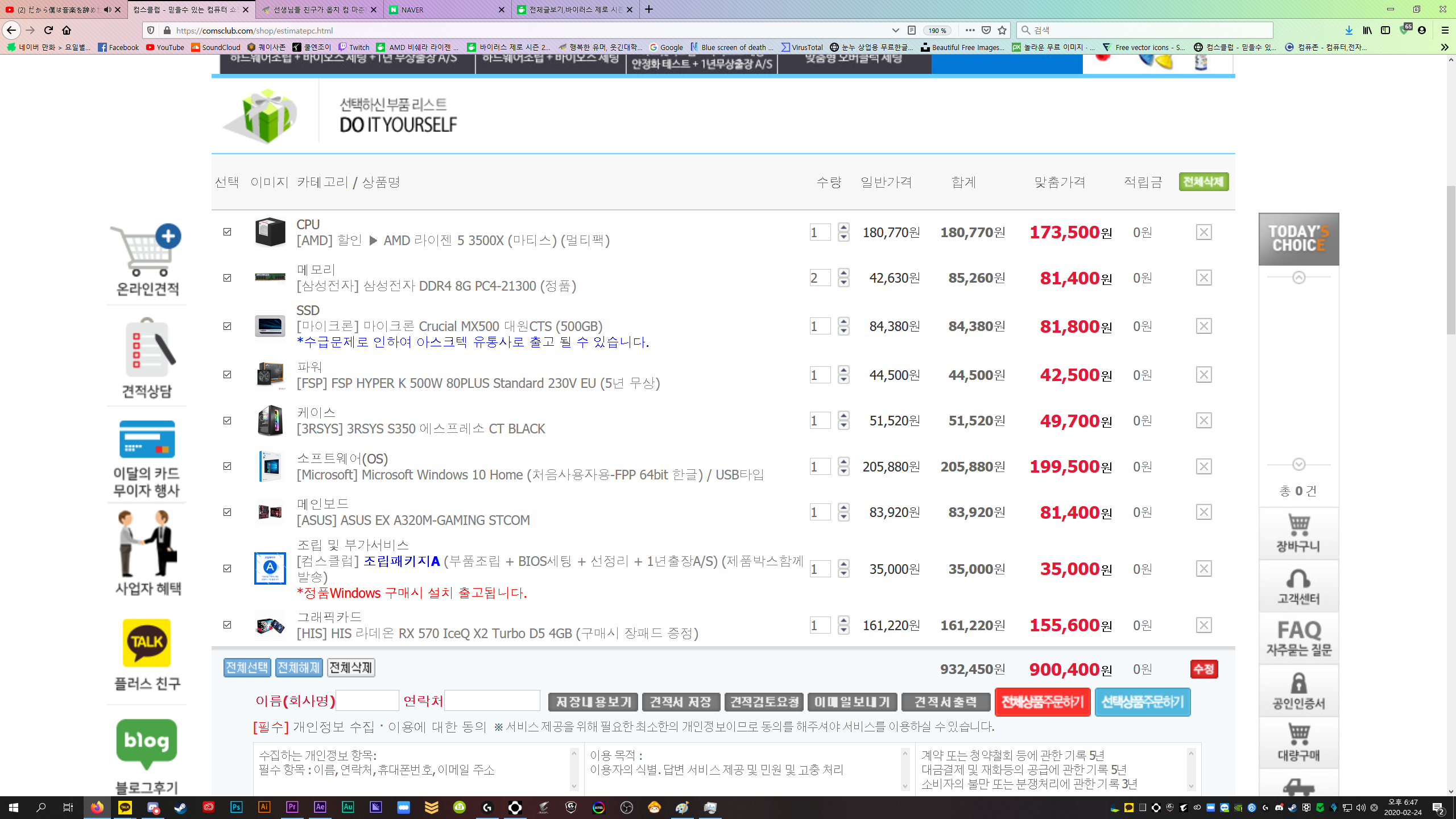Click the 이달의 카드 무이자 행사 card icon
1456x819 pixels.
(147, 440)
